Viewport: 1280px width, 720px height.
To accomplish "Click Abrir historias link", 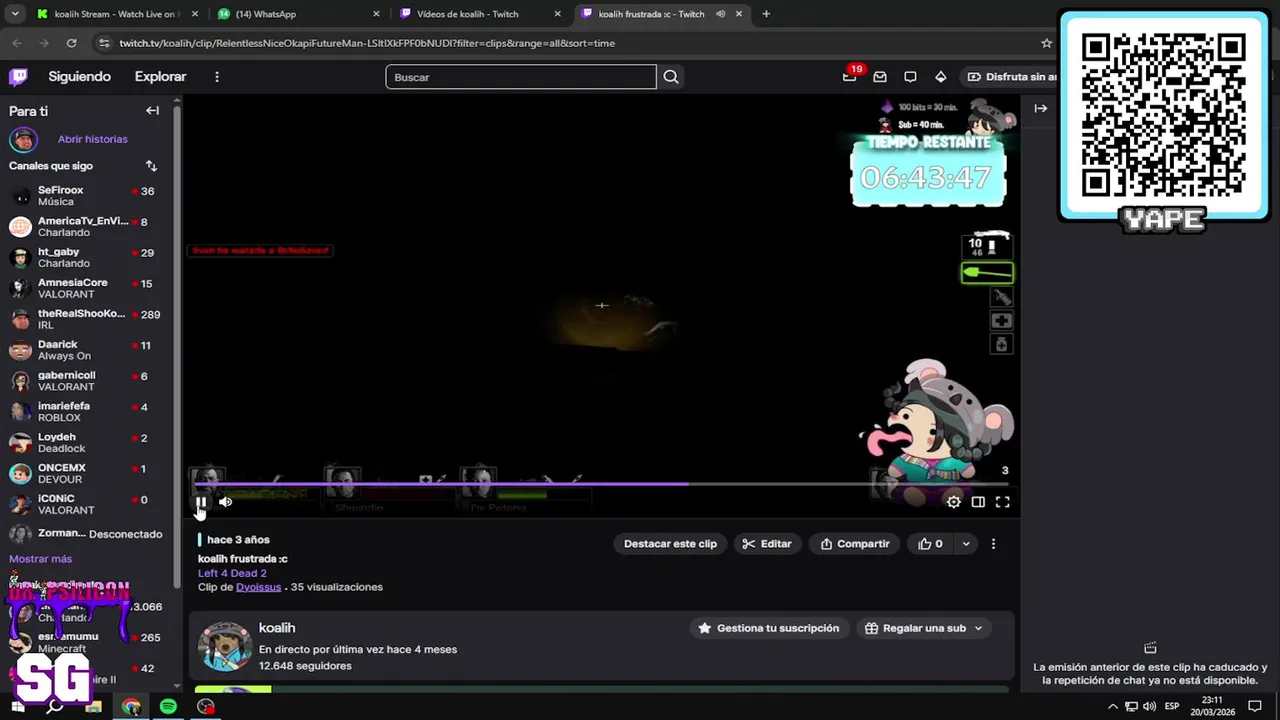I will [93, 139].
